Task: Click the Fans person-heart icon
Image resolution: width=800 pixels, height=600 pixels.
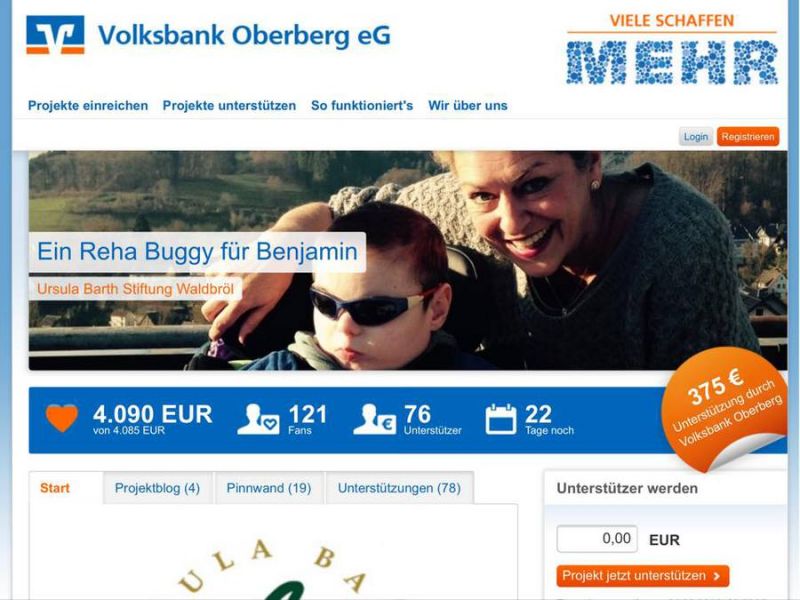Action: tap(258, 419)
